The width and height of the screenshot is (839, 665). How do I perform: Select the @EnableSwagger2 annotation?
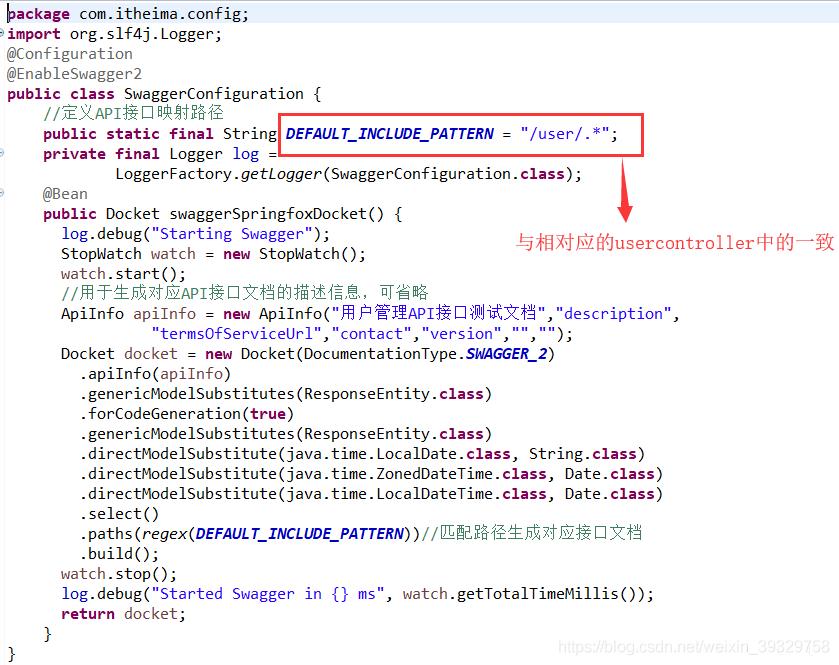(x=74, y=74)
